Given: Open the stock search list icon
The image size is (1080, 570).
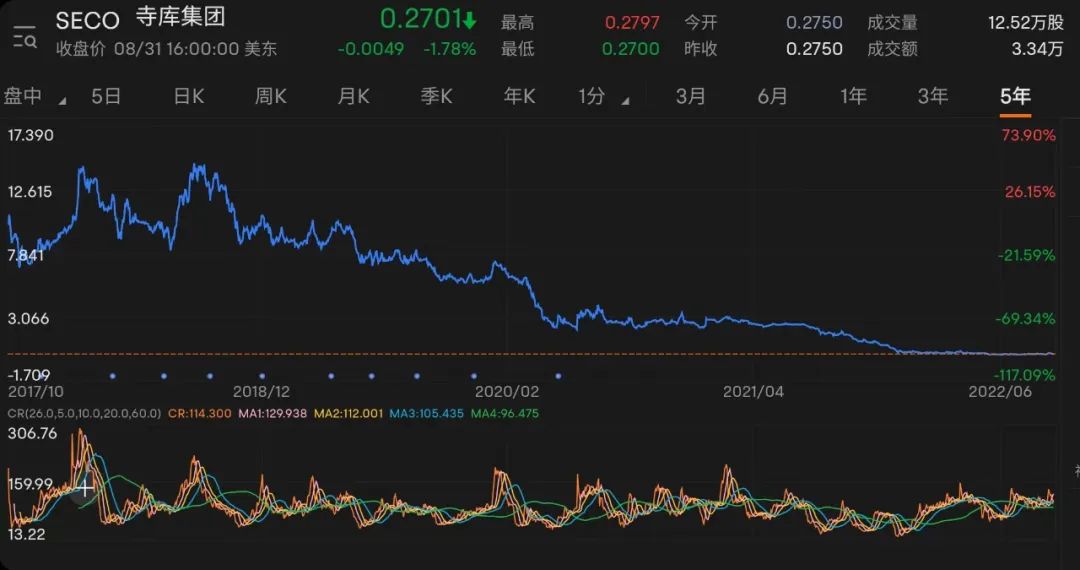Looking at the screenshot, I should [25, 36].
